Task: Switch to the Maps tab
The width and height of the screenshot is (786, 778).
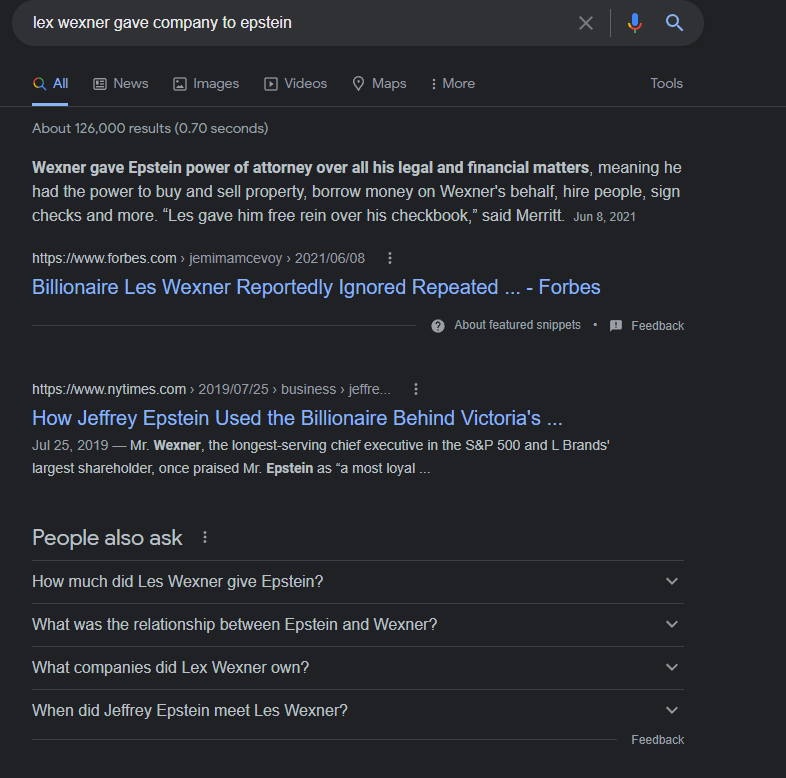Action: click(379, 84)
